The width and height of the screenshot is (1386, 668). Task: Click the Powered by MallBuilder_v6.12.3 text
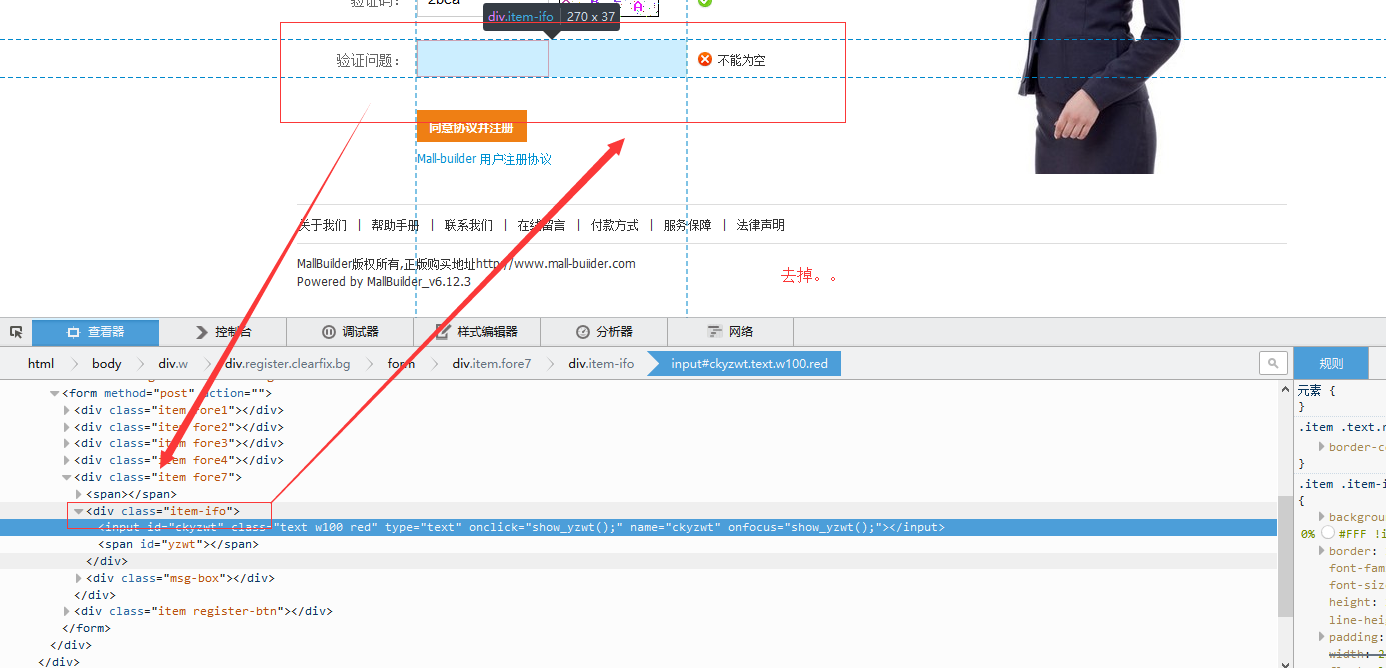[384, 282]
